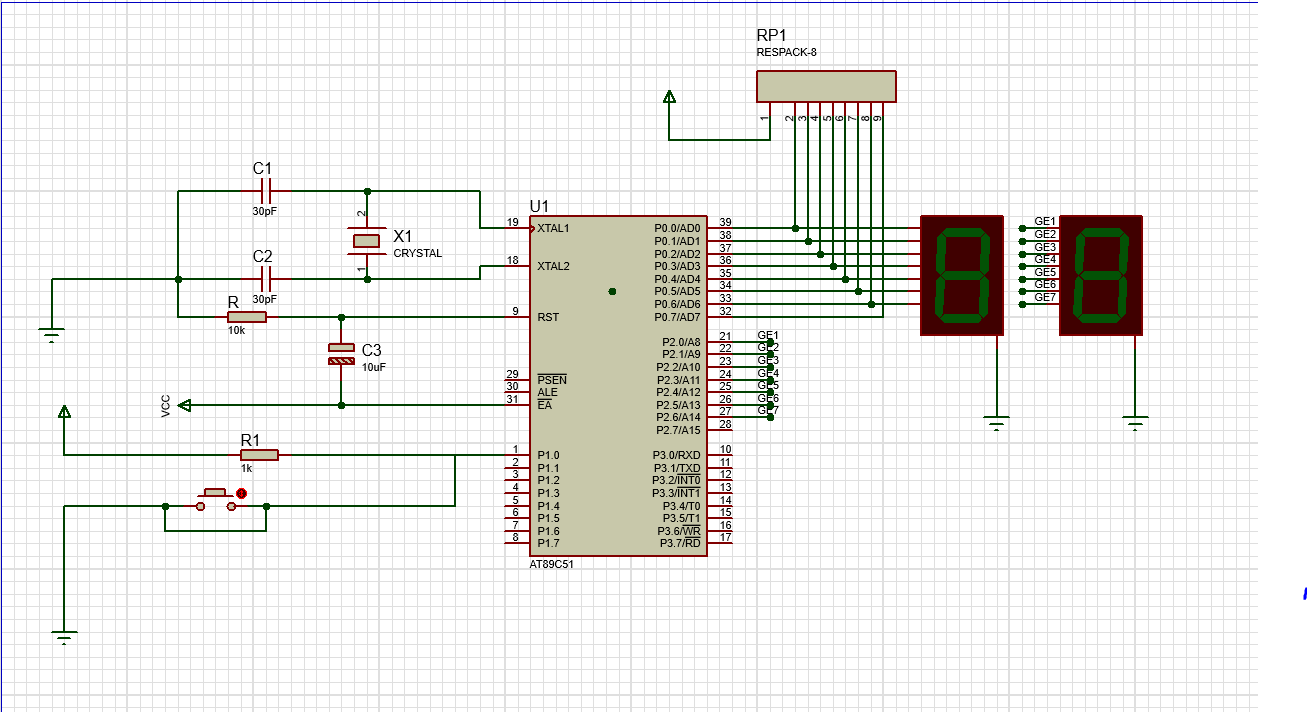
Task: Click the RST pin label
Action: click(548, 317)
